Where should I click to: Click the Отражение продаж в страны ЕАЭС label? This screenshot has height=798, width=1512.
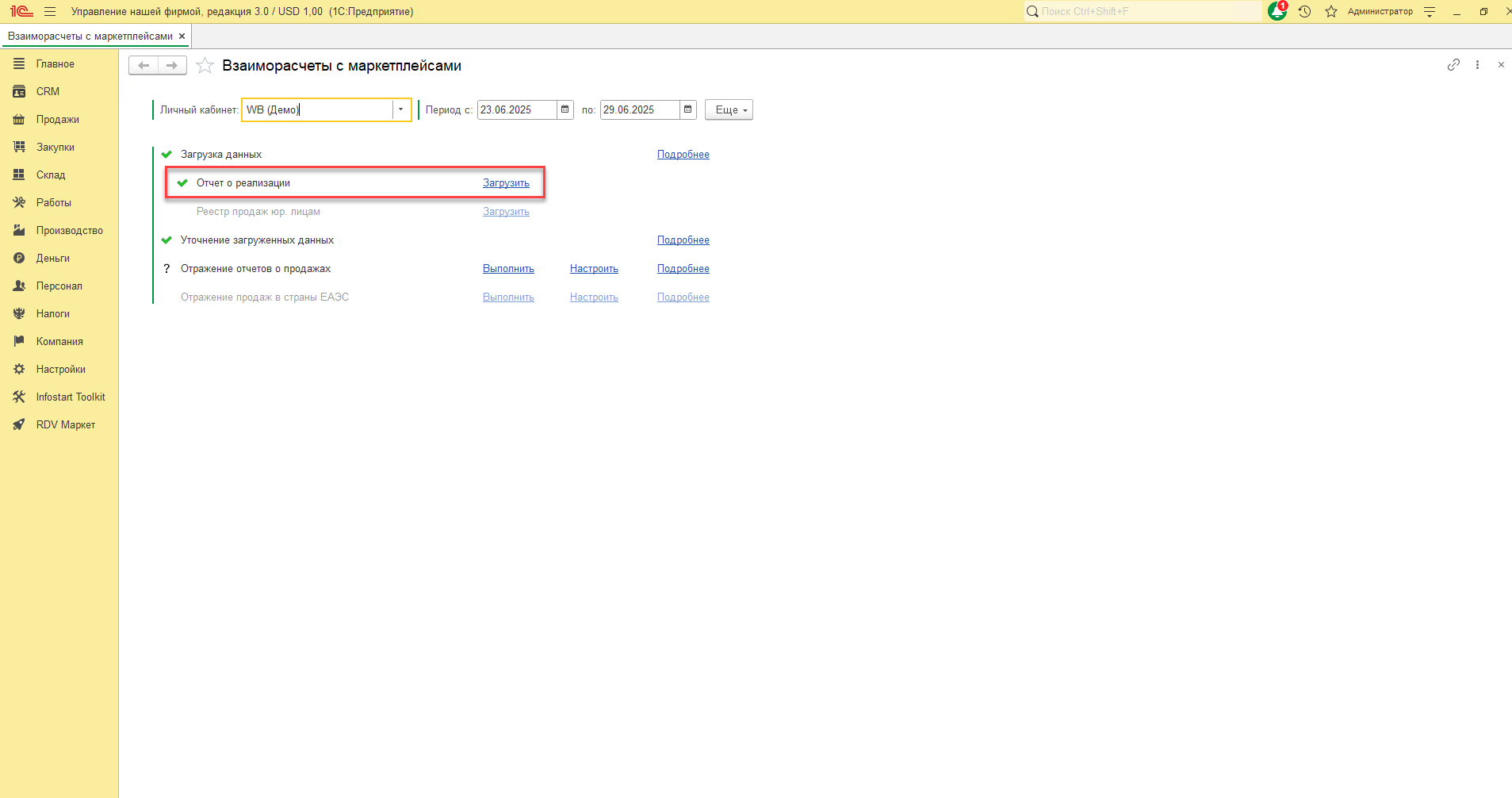(x=265, y=297)
